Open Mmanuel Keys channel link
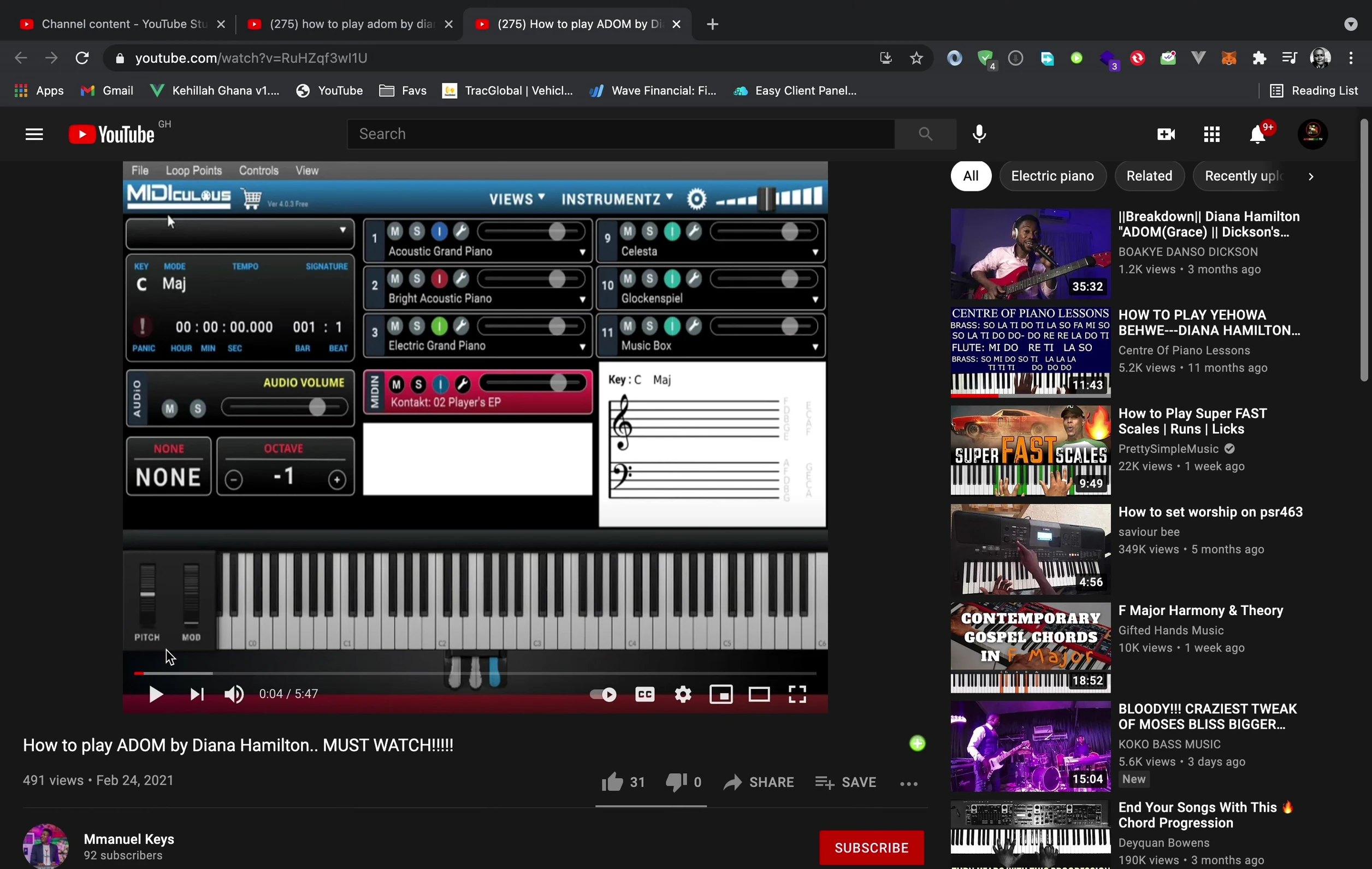This screenshot has height=869, width=1372. tap(129, 840)
